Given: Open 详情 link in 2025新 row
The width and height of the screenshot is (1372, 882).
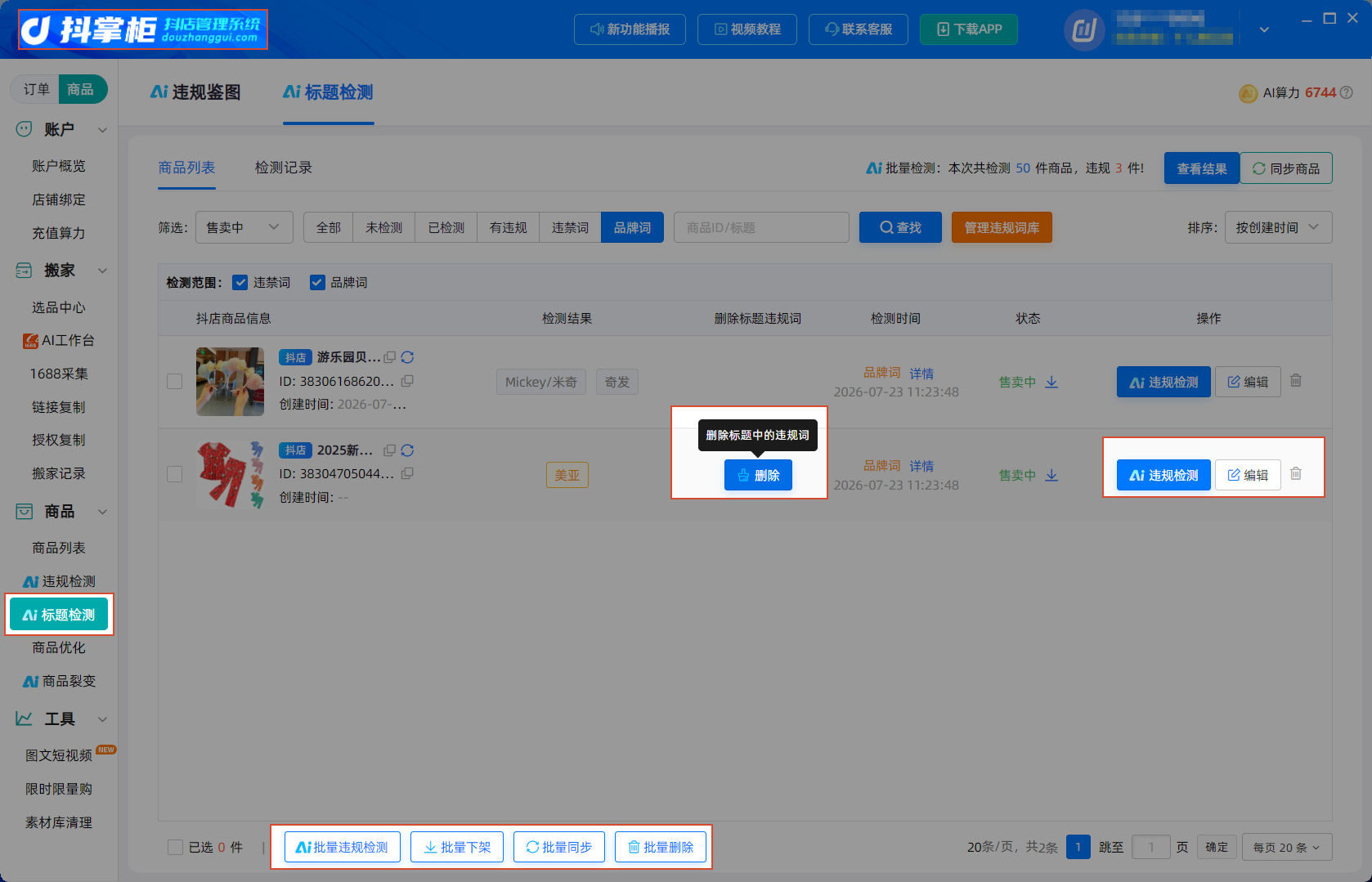Looking at the screenshot, I should point(921,466).
